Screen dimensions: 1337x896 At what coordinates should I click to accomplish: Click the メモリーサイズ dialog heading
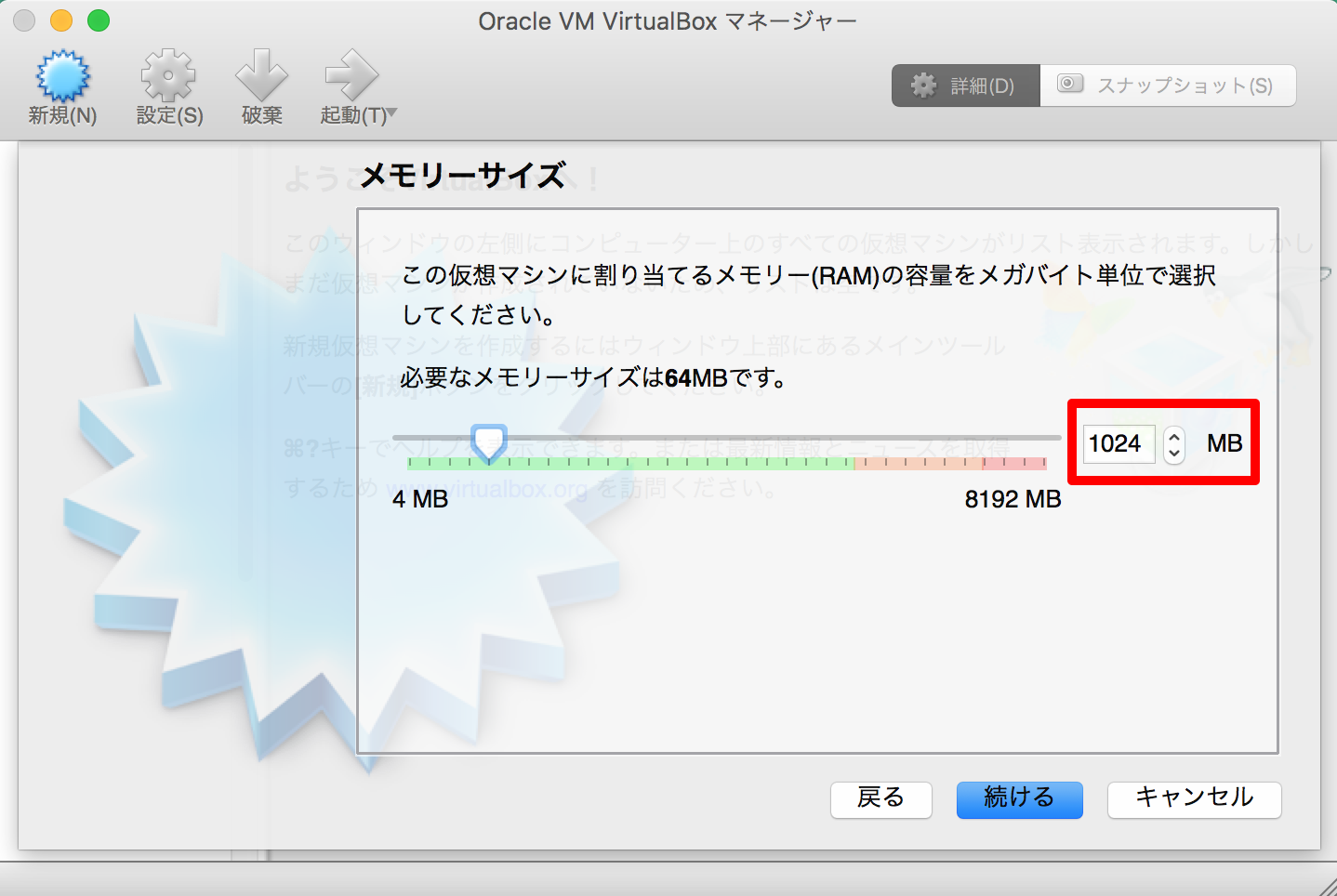pos(463,175)
